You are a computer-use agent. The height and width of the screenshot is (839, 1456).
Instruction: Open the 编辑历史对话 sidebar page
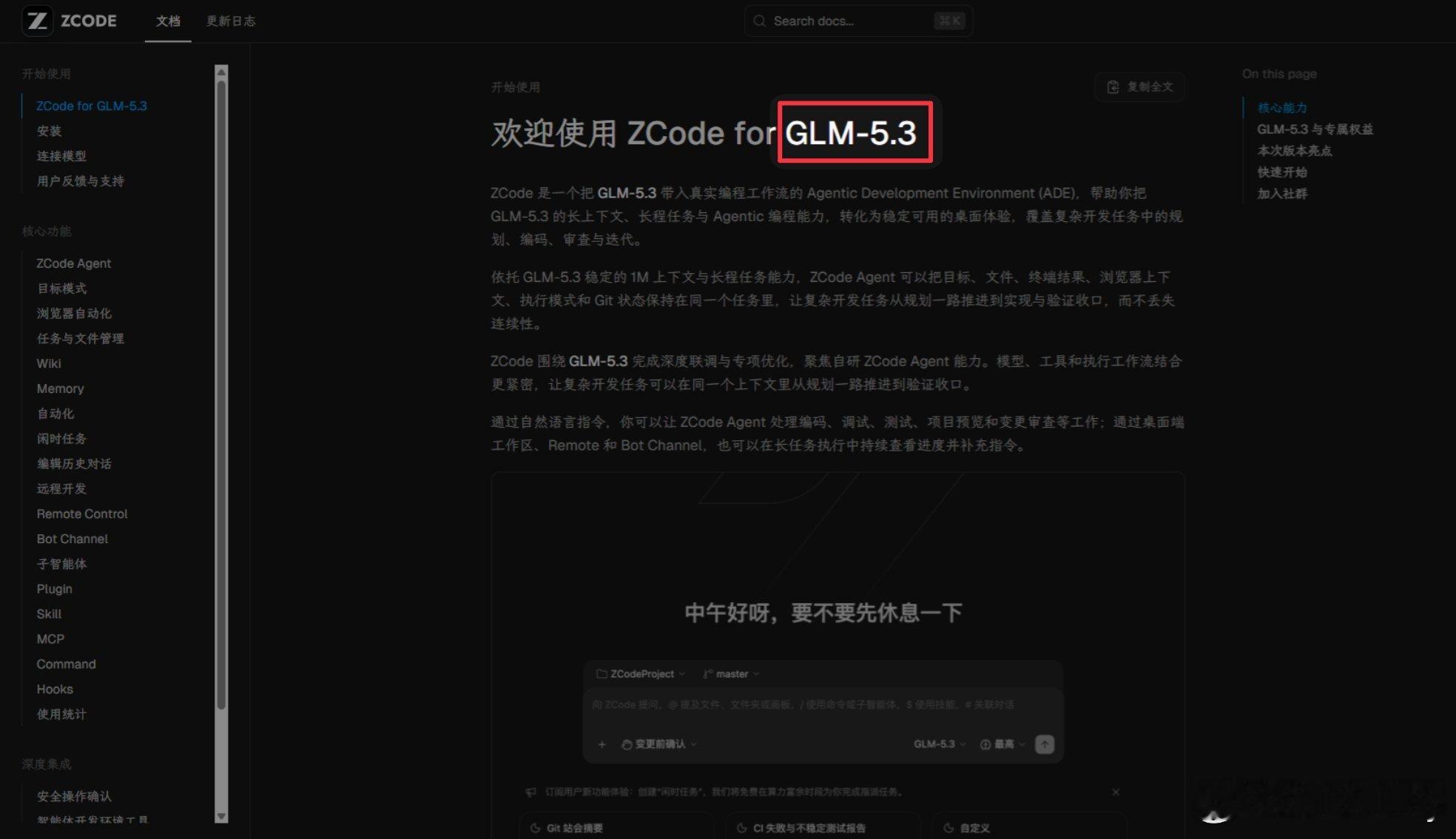pyautogui.click(x=74, y=464)
